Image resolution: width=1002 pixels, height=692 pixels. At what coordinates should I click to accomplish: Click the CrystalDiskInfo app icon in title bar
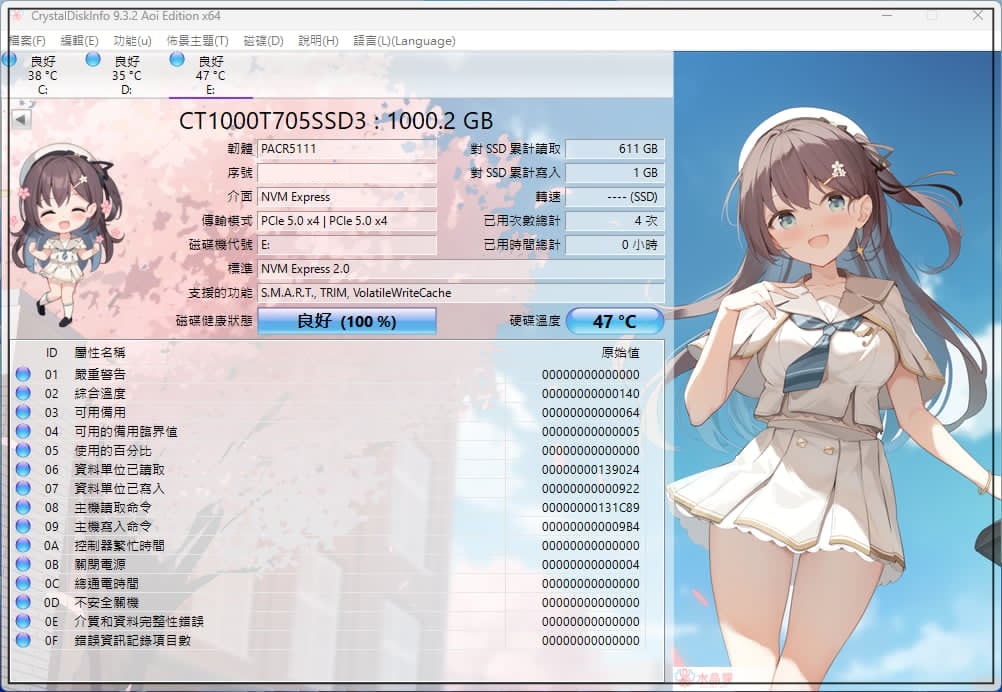[17, 15]
